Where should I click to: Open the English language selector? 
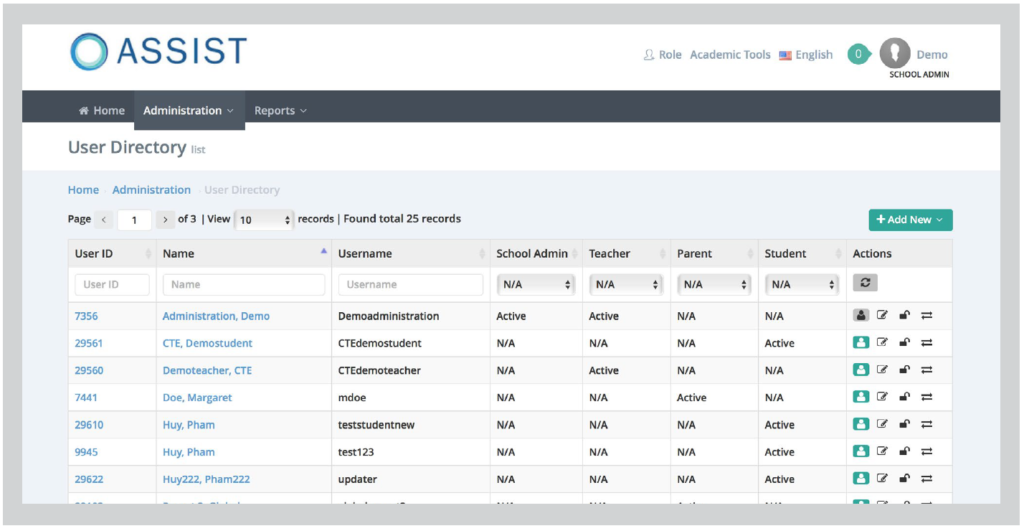[x=806, y=55]
